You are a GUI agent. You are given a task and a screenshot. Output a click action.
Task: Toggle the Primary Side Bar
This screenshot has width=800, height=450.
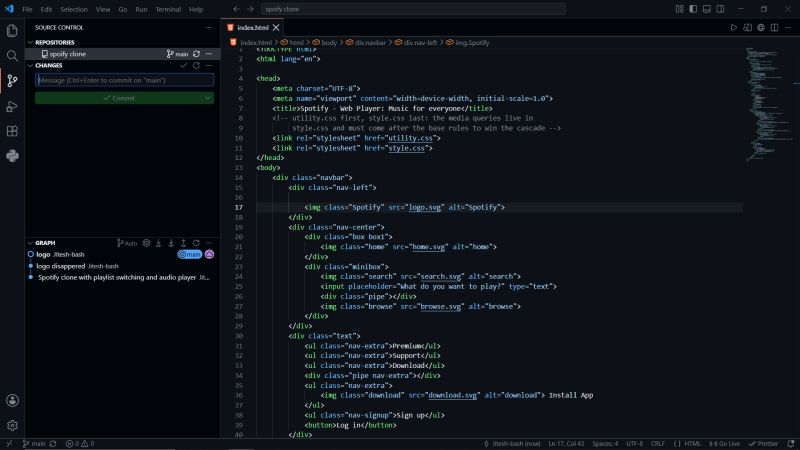(x=693, y=9)
